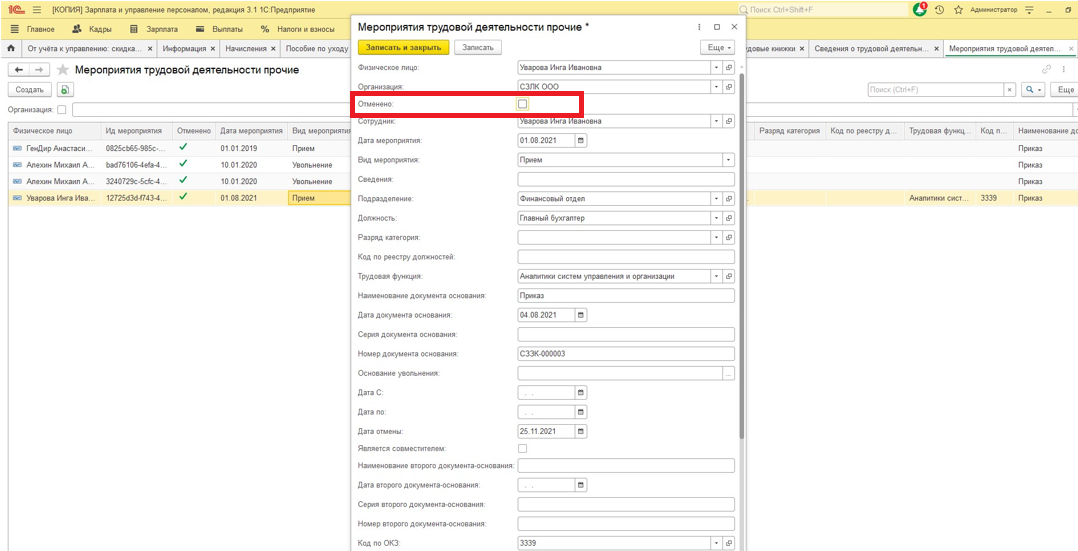Expand the Вид мероприятия dropdown
The height and width of the screenshot is (551, 1078).
point(728,160)
